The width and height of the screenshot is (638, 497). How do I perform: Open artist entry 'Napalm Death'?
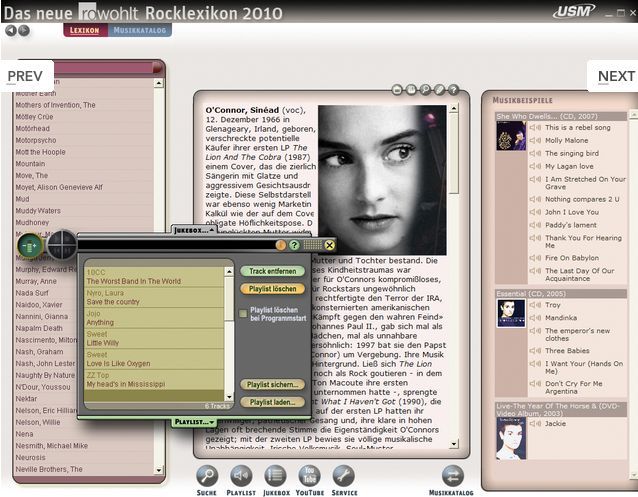(x=39, y=328)
